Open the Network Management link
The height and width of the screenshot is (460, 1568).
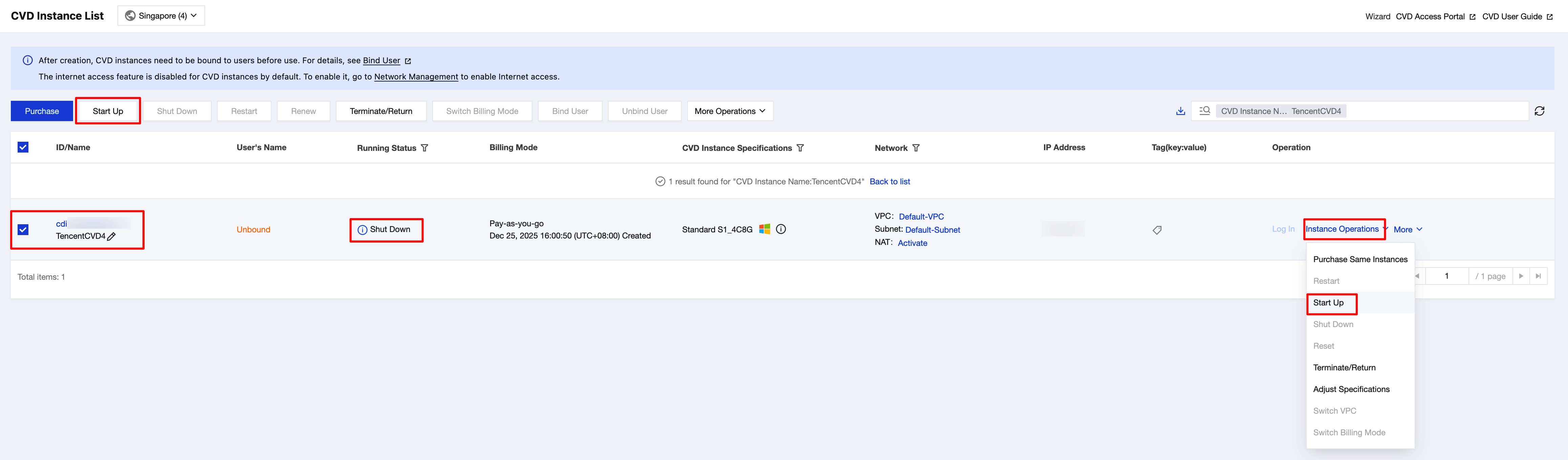(416, 77)
